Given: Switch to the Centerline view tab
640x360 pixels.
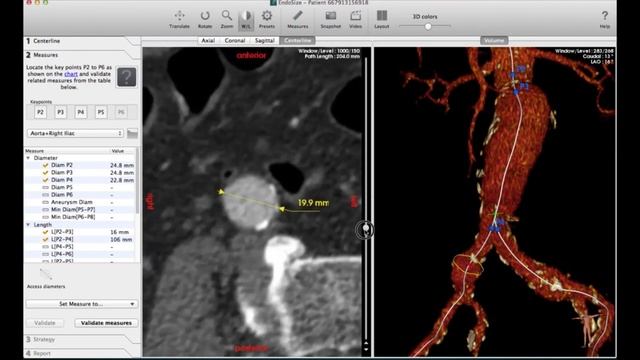Looking at the screenshot, I should pyautogui.click(x=298, y=40).
